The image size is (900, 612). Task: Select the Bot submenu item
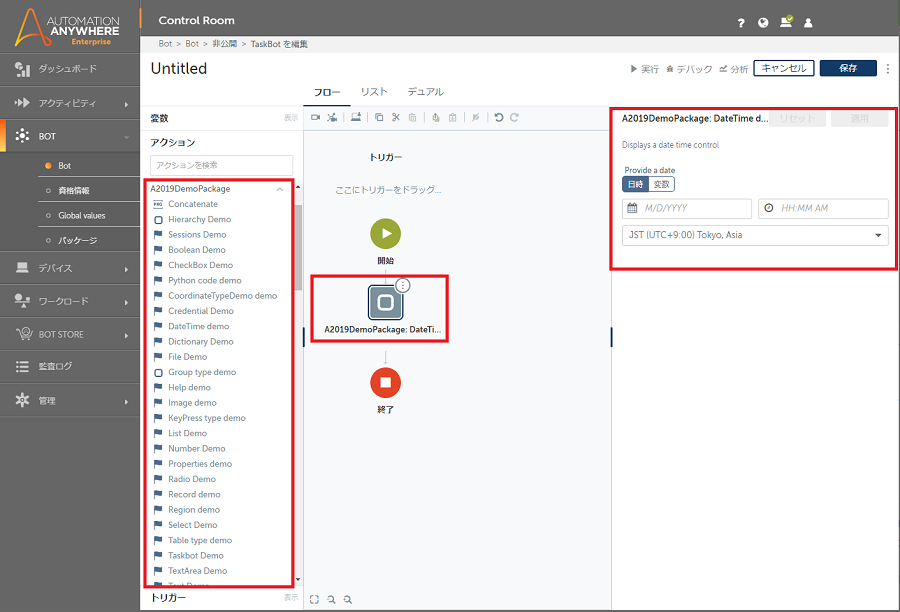click(64, 165)
